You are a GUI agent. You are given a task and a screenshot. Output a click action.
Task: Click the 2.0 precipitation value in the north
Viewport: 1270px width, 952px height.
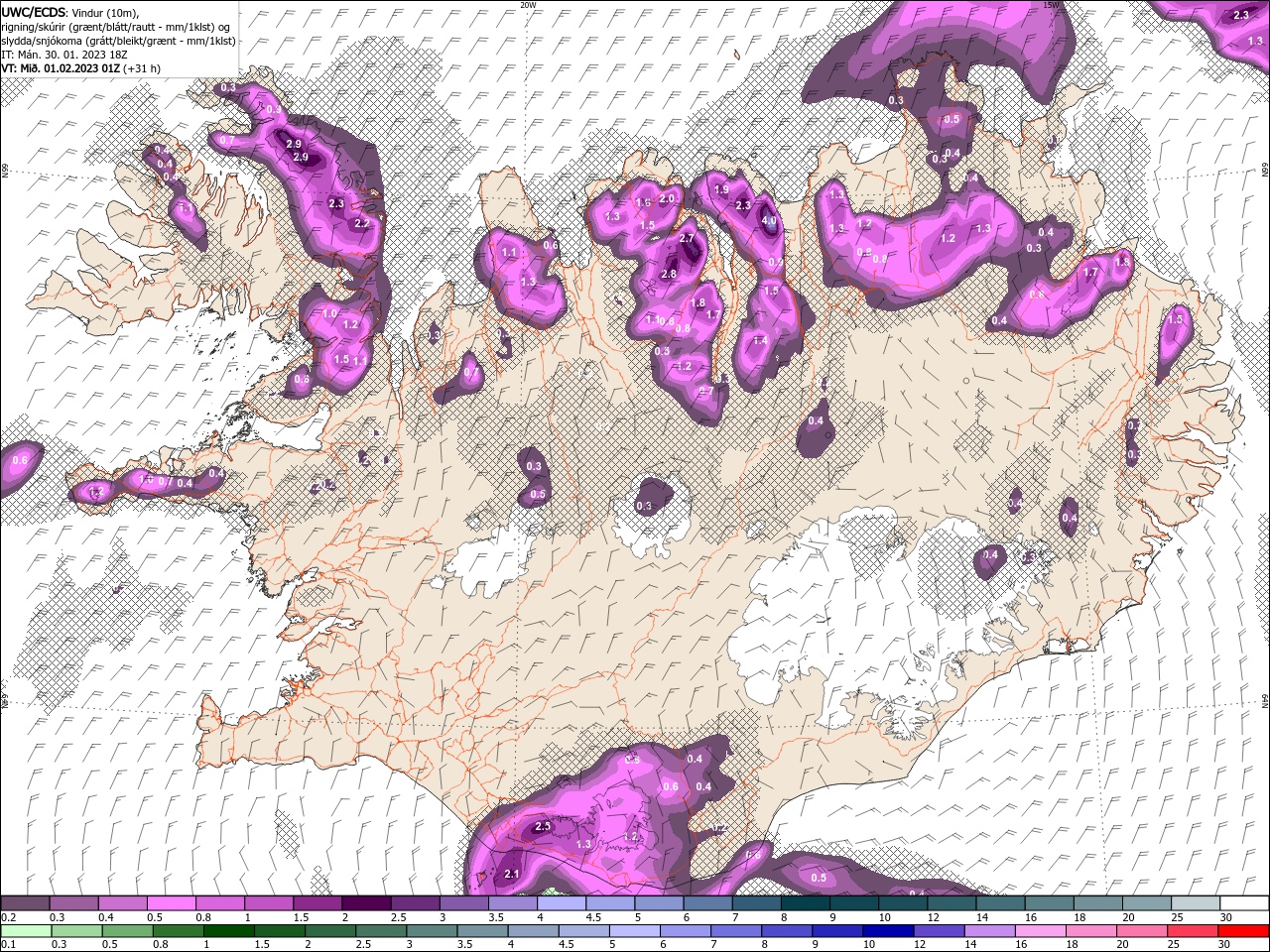point(667,198)
